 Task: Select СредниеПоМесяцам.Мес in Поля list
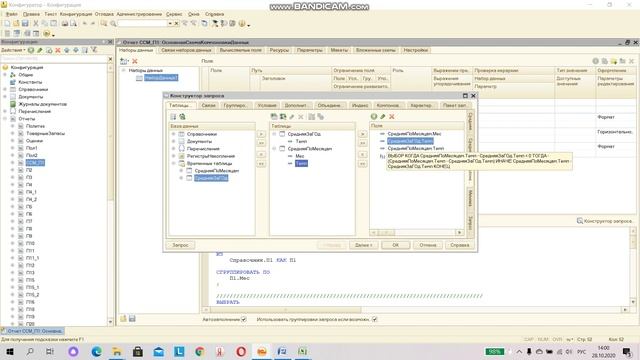click(x=414, y=134)
